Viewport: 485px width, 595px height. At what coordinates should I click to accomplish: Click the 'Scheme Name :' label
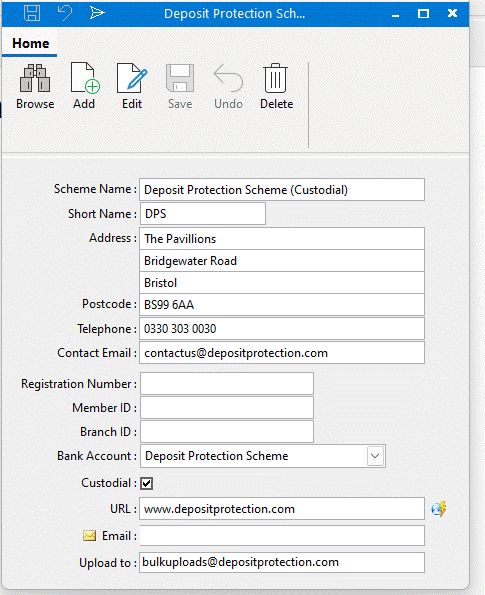point(95,189)
